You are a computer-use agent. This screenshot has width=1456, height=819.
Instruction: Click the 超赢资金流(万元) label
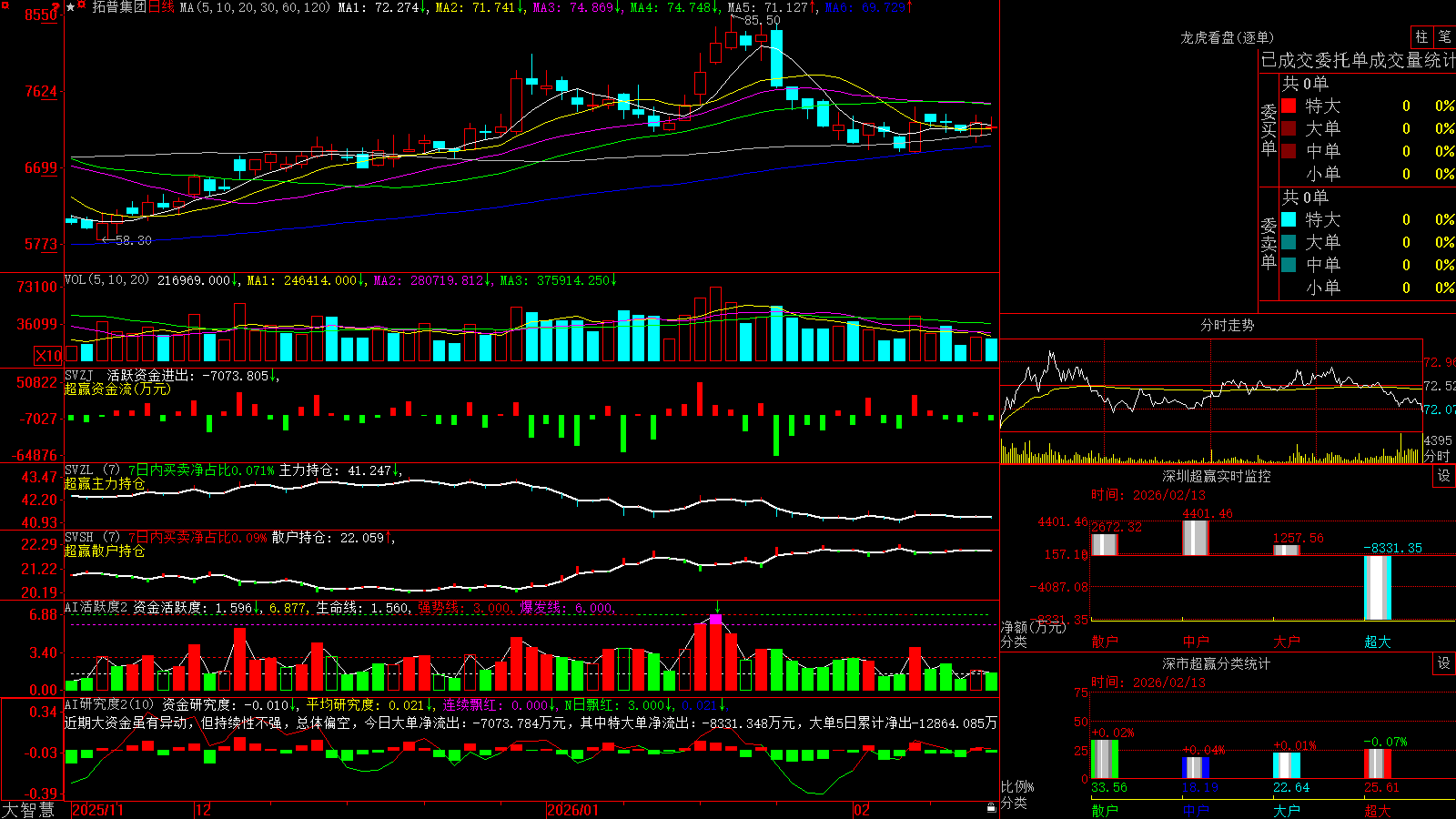[117, 389]
